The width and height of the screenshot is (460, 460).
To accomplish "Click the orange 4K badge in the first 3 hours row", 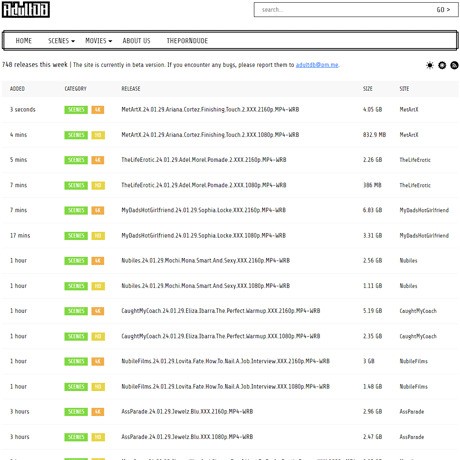I will [x=98, y=412].
